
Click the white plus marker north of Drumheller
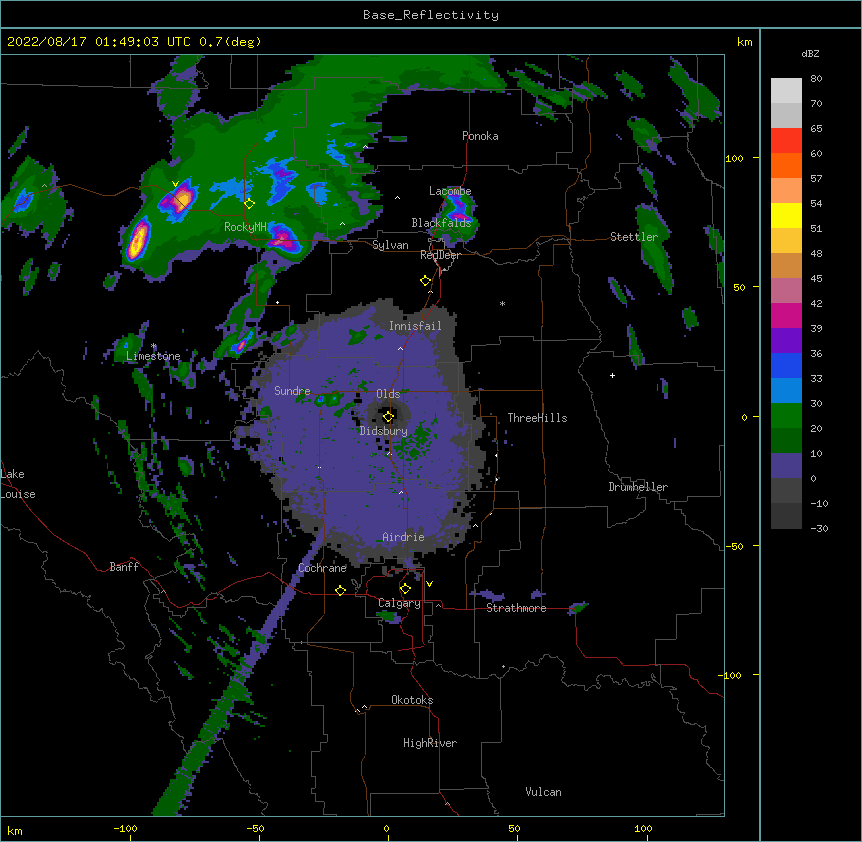(x=612, y=375)
